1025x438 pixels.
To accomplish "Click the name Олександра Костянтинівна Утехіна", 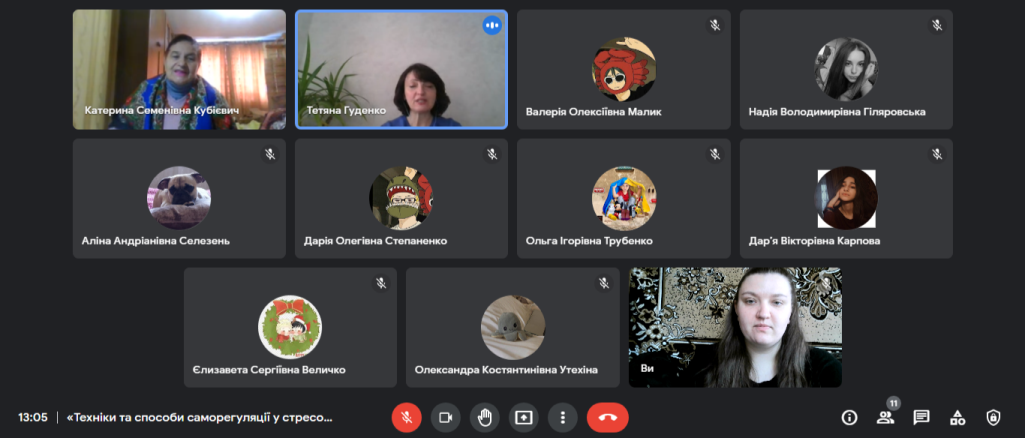I will click(506, 370).
